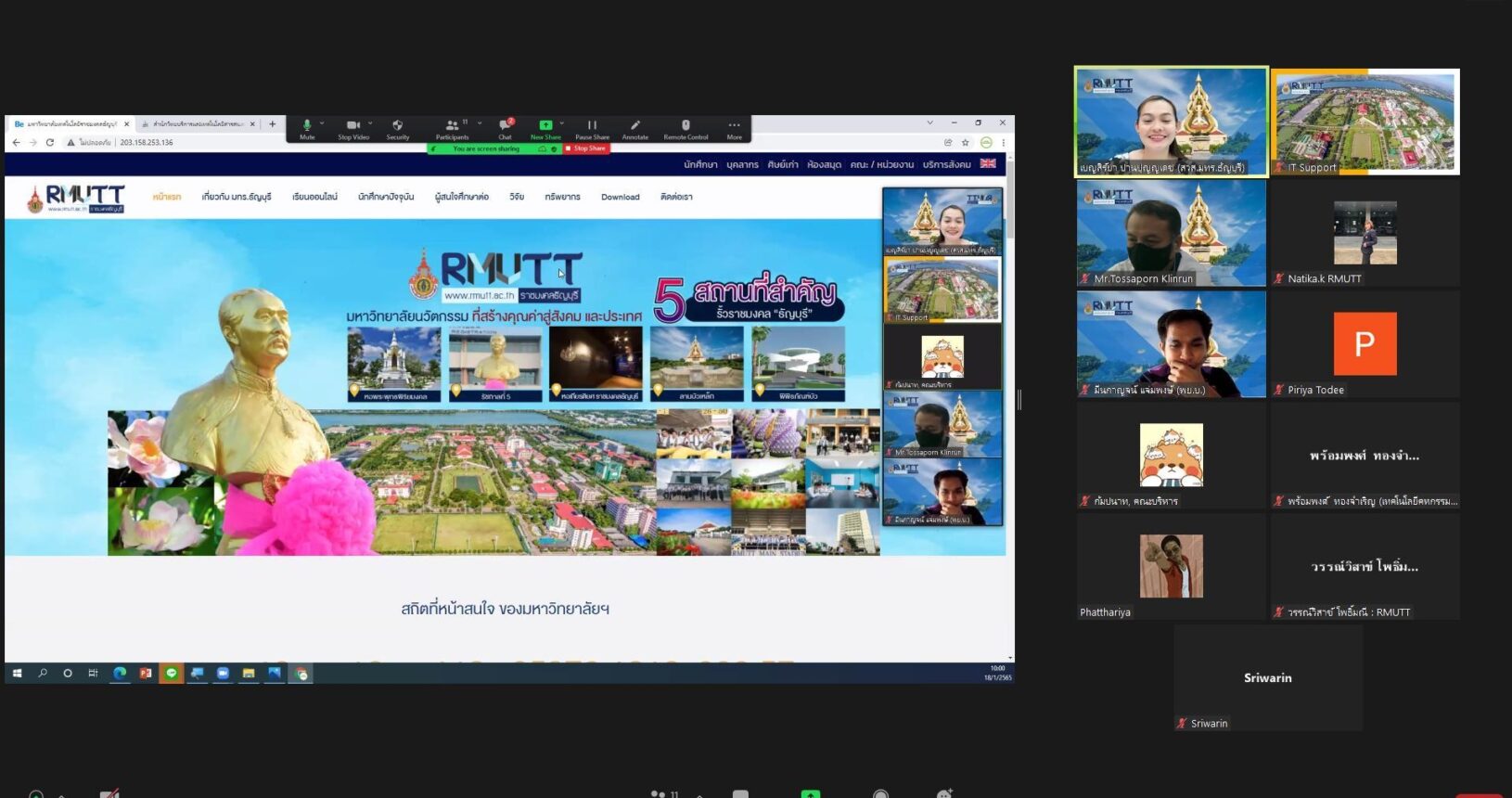Follow the ห้องสมุด top link

824,164
